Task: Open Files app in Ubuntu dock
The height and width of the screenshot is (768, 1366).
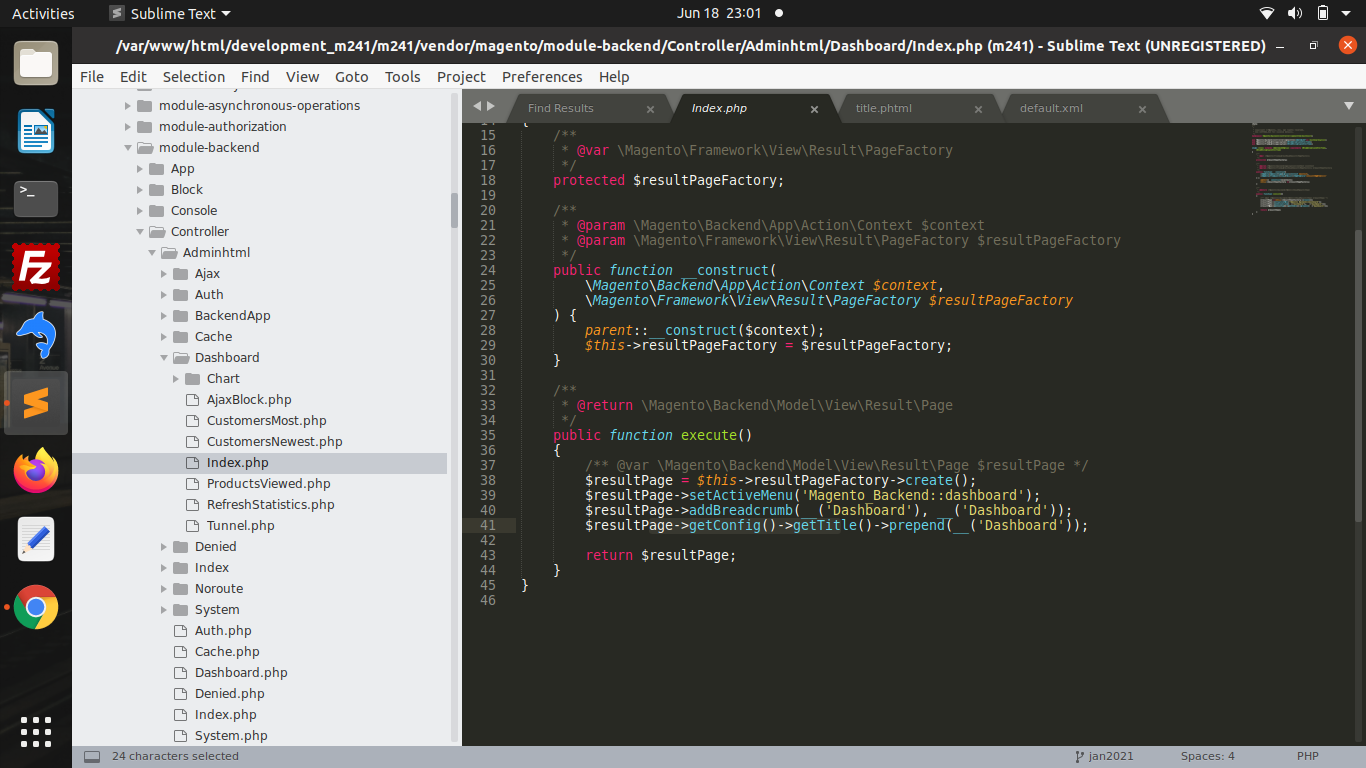Action: tap(36, 63)
